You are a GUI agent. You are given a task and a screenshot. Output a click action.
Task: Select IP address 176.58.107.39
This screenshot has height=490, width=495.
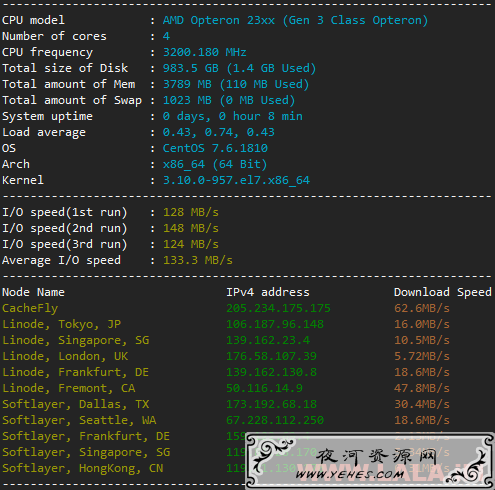[271, 356]
